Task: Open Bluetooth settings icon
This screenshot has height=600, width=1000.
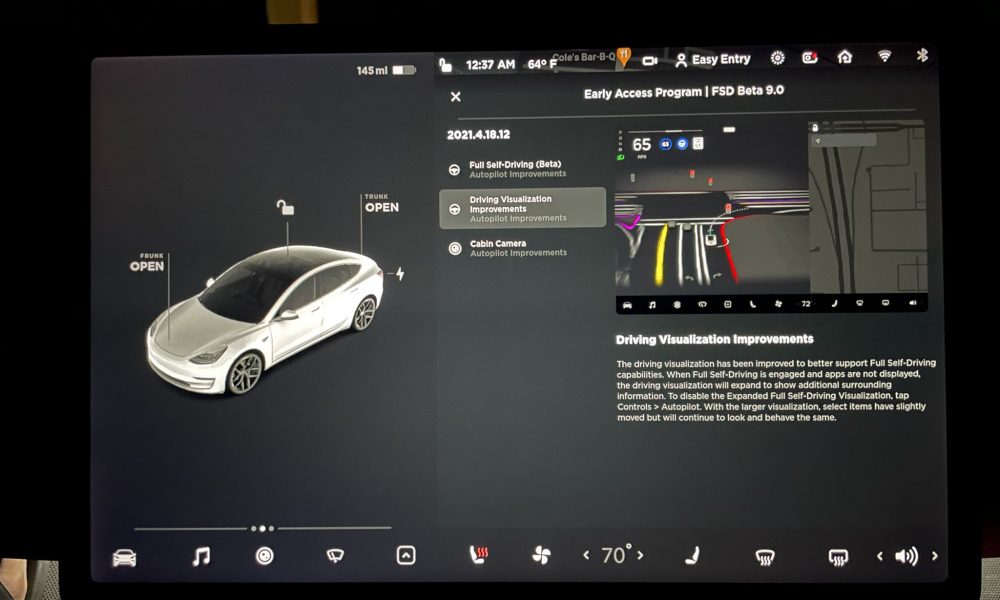Action: click(x=922, y=55)
